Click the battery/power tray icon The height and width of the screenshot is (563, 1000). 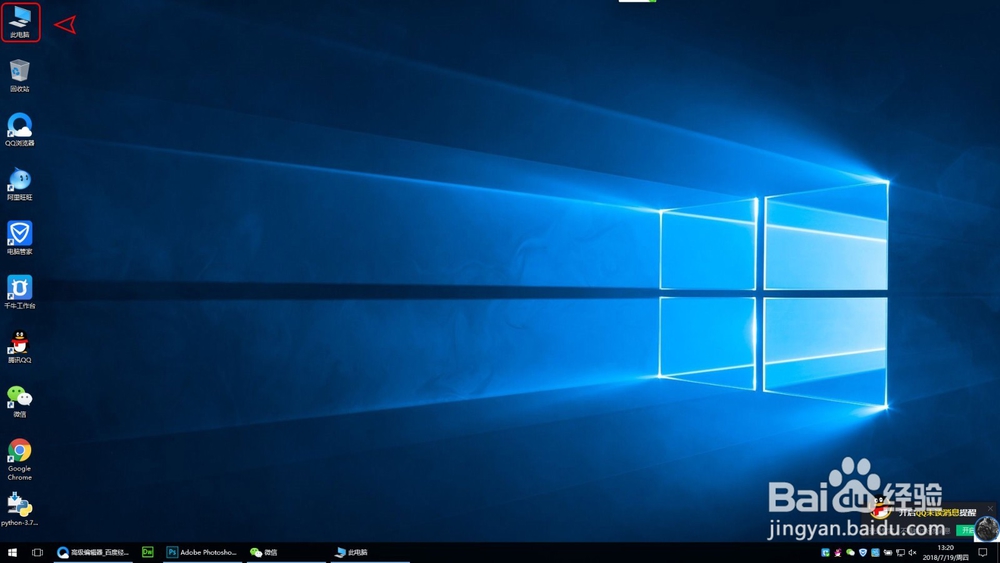[x=888, y=552]
